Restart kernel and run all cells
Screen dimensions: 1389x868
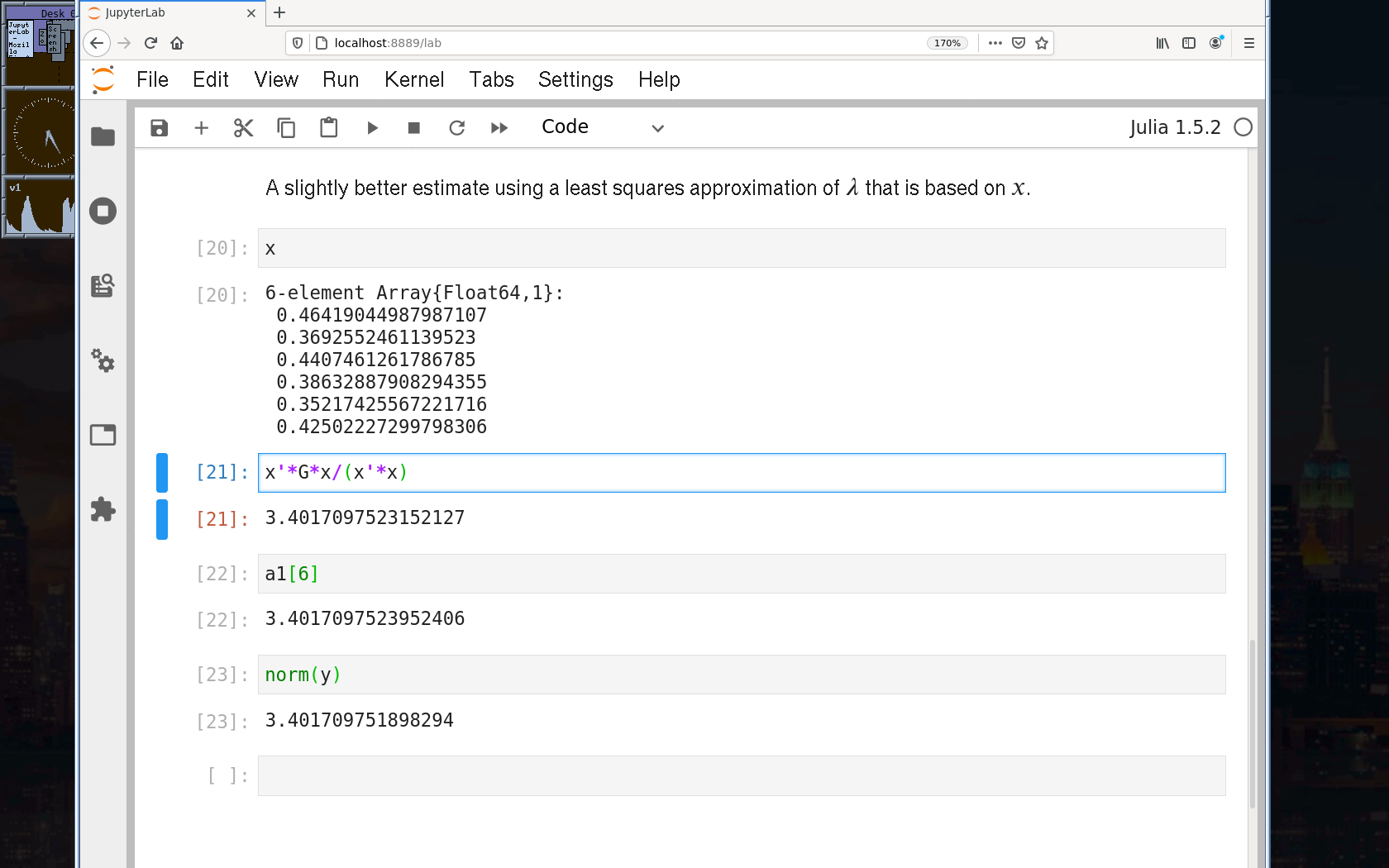coord(499,128)
